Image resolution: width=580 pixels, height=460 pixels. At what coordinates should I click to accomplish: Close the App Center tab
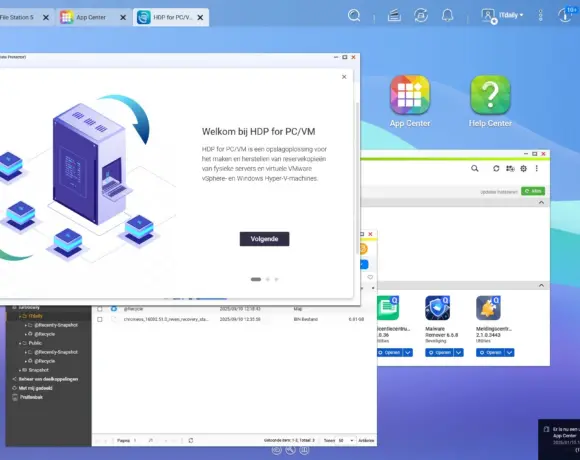pos(123,17)
